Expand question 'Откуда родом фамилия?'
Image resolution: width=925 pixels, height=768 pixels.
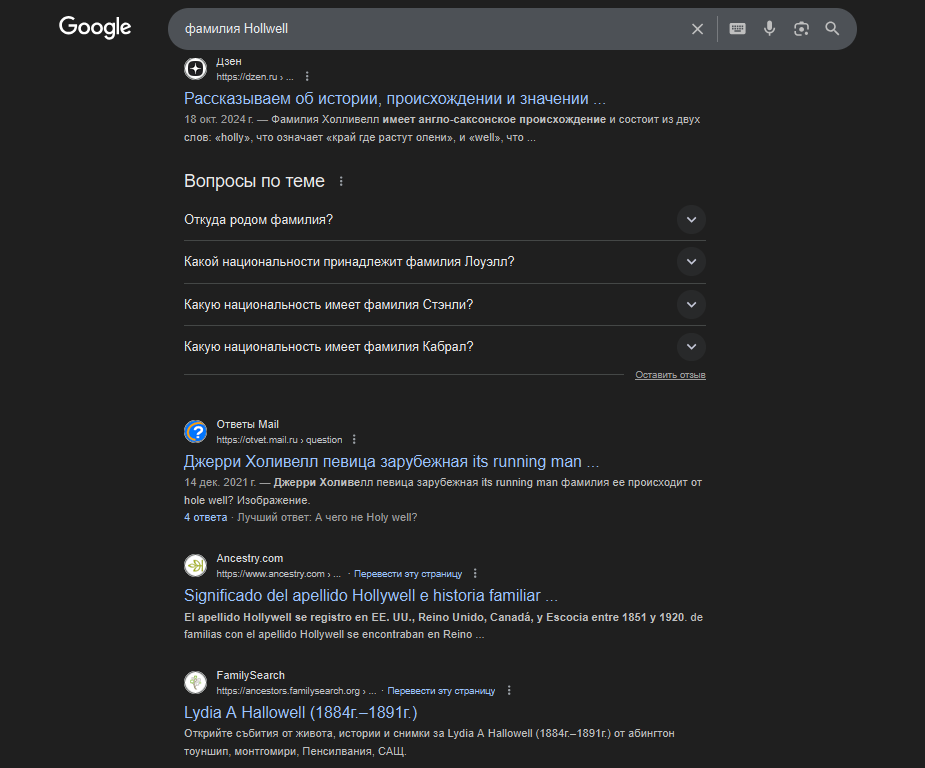[691, 220]
